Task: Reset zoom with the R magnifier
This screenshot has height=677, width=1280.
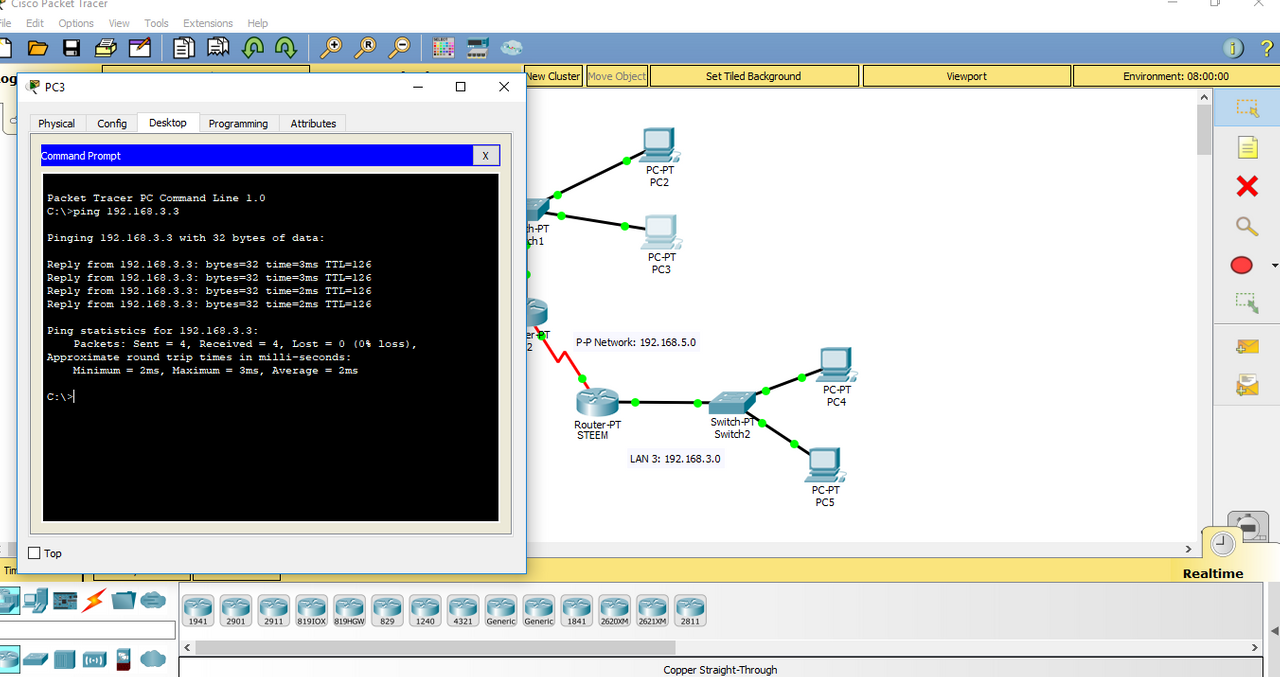Action: (x=366, y=47)
